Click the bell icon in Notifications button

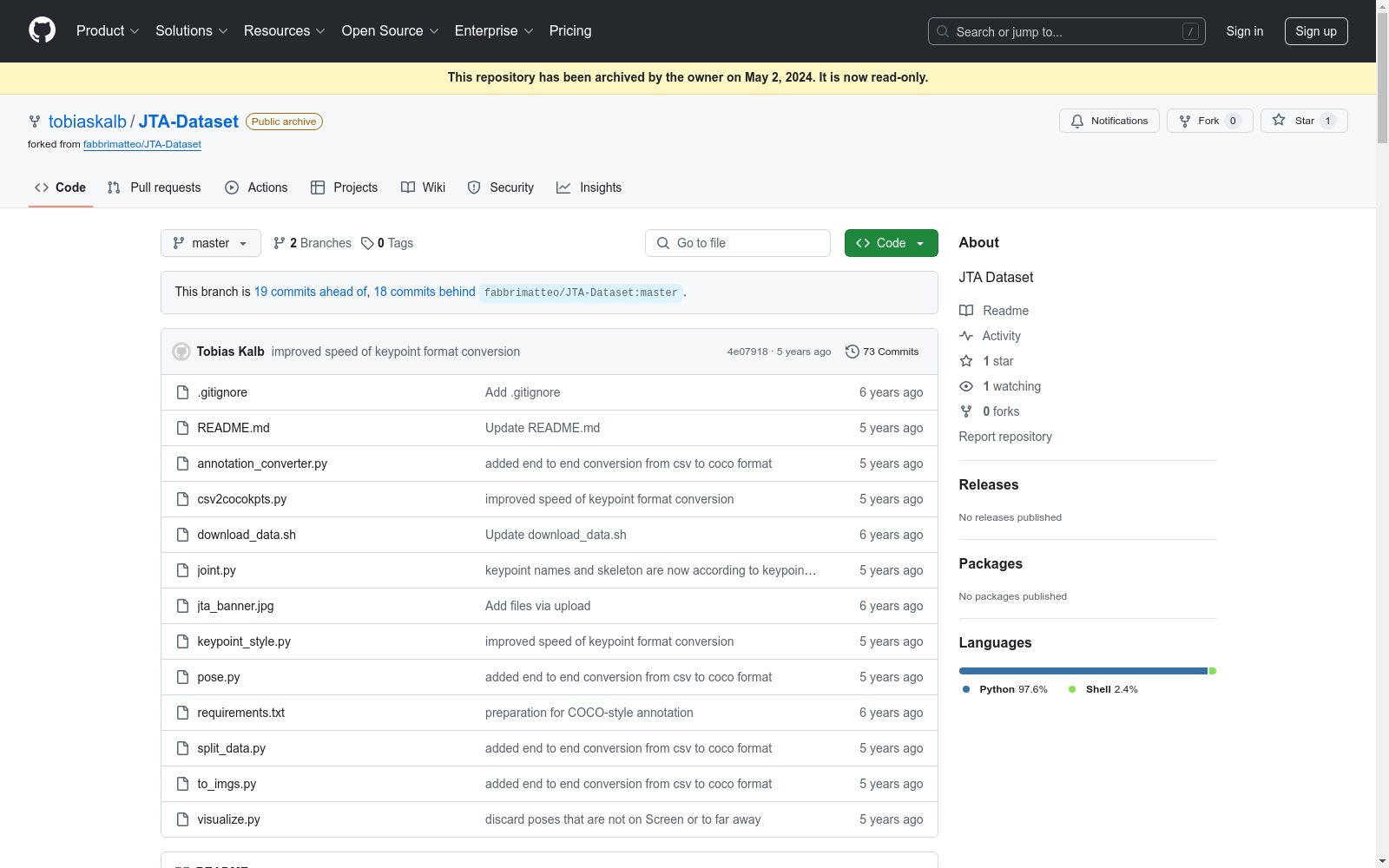point(1077,121)
